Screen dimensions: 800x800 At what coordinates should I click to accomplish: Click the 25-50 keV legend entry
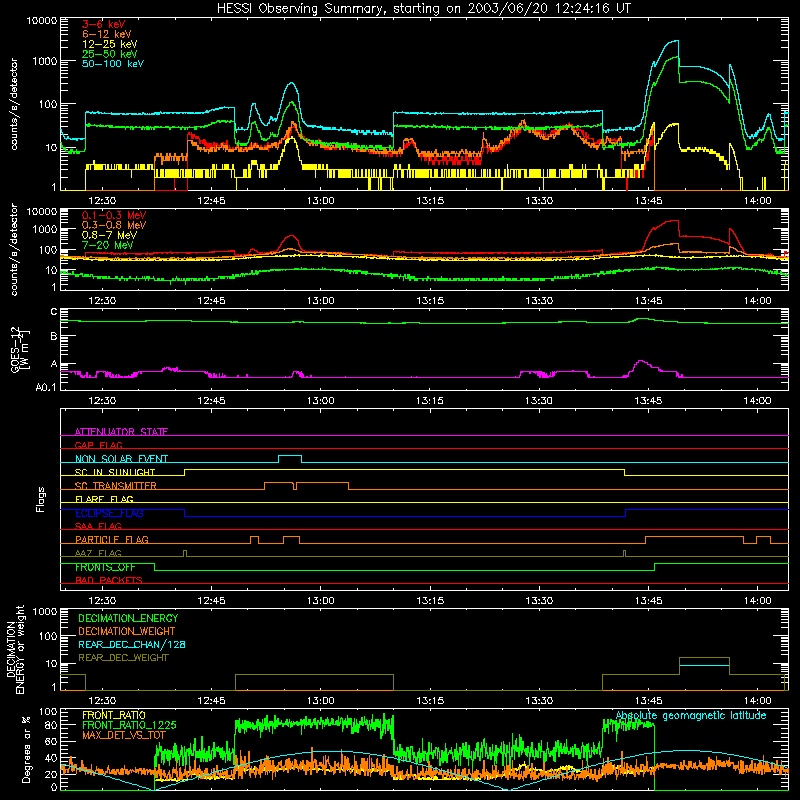point(110,54)
